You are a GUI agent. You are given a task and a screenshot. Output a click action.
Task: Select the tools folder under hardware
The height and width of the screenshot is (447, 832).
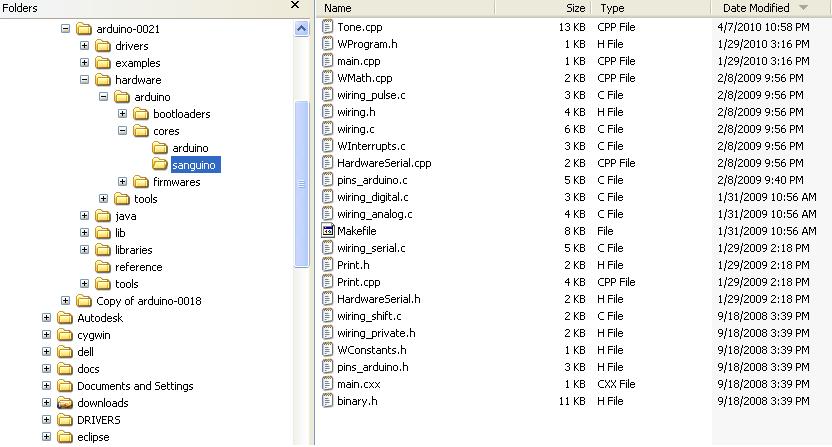(x=145, y=199)
